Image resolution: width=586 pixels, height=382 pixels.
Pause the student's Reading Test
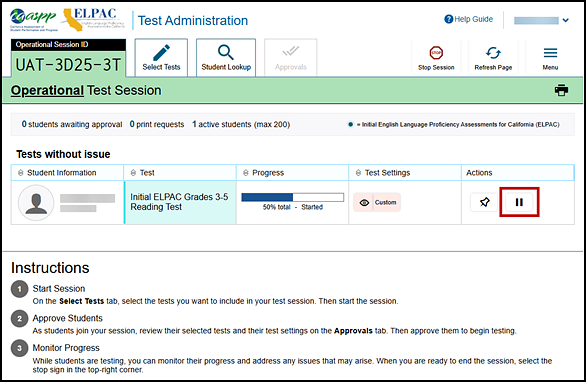tap(519, 202)
